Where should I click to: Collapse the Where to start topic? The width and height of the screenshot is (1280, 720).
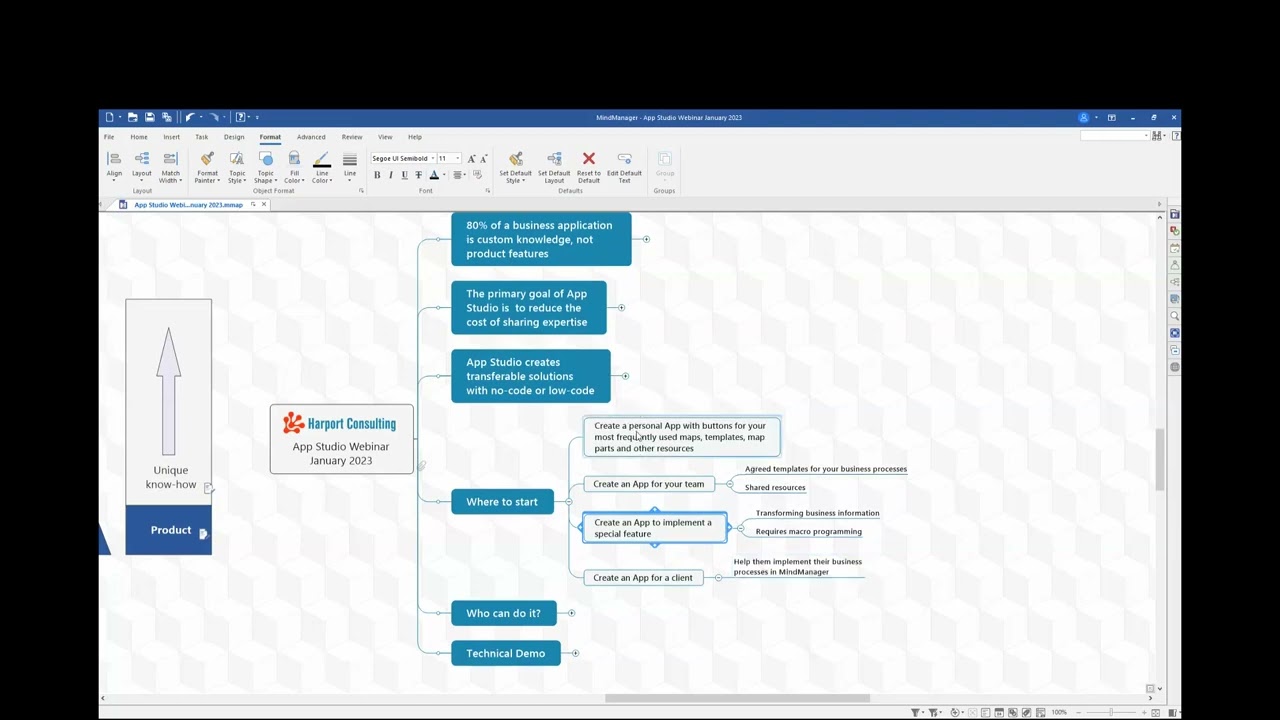pyautogui.click(x=569, y=502)
